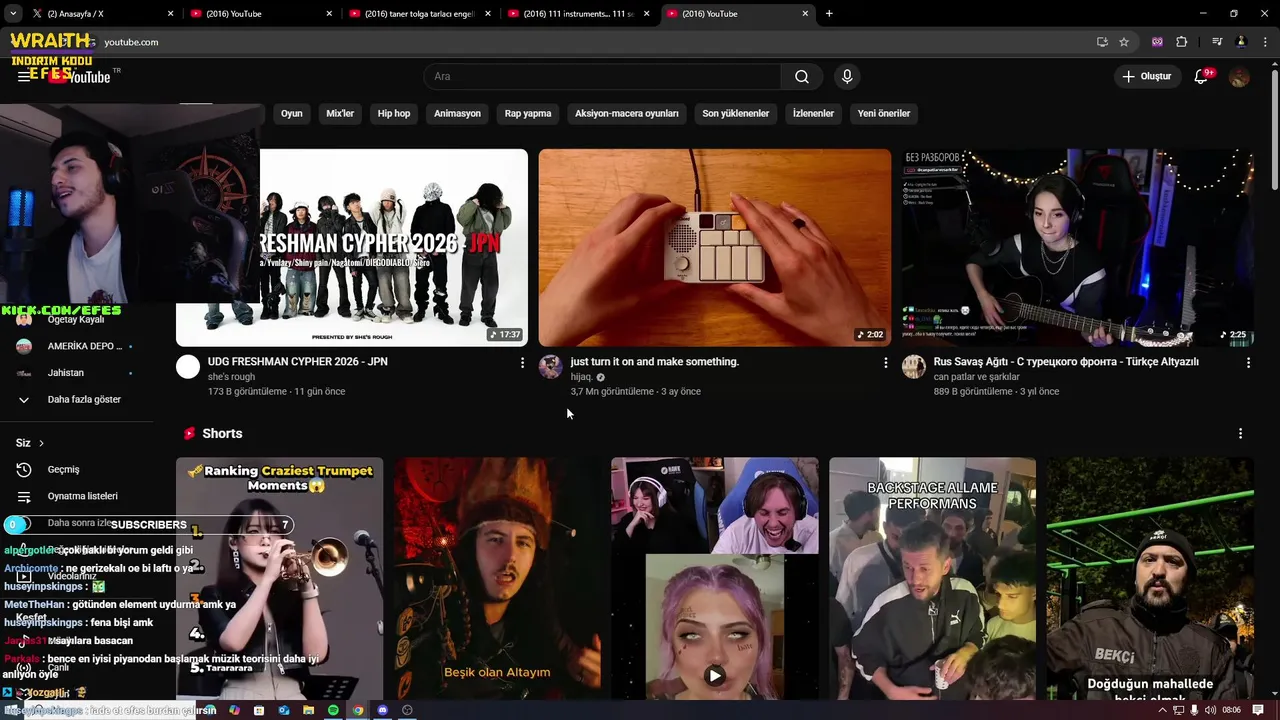Open the Rus Savaş Ağıtı video thumbnail
The height and width of the screenshot is (720, 1280).
(1078, 247)
